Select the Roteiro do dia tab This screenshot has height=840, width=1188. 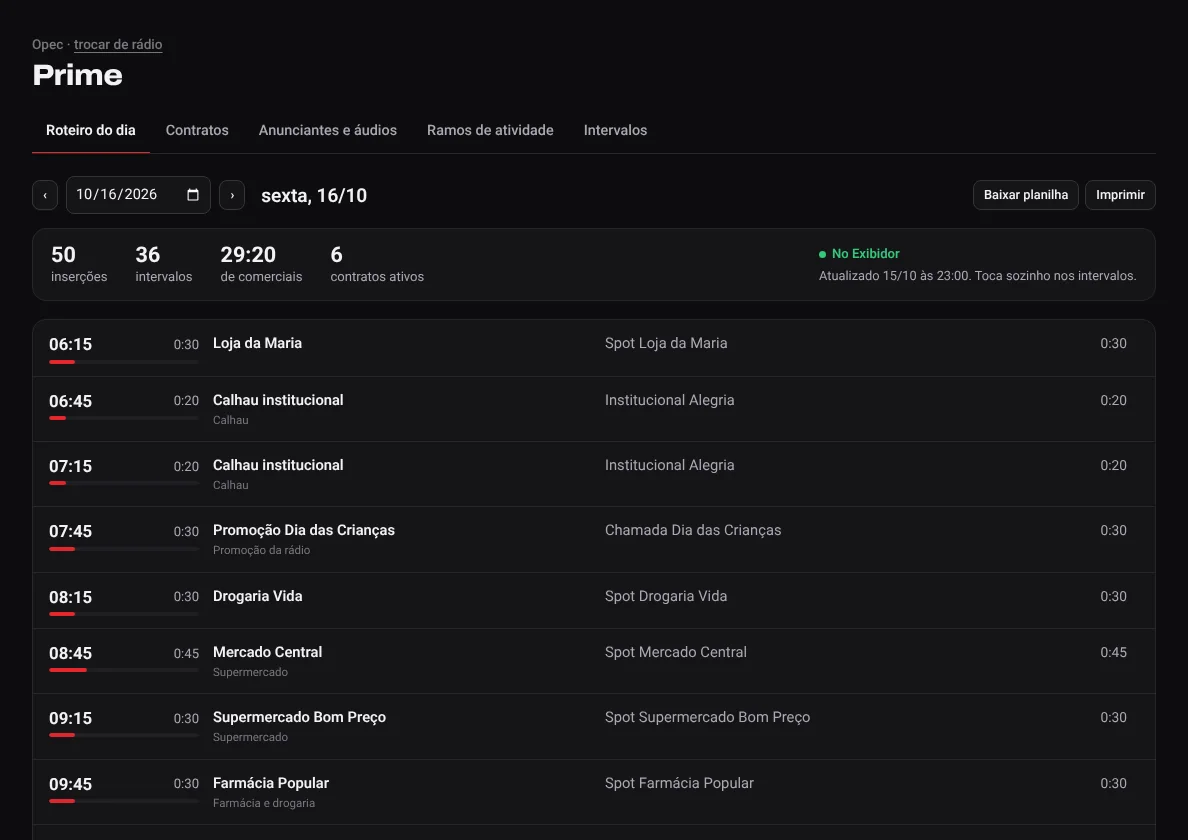(91, 130)
